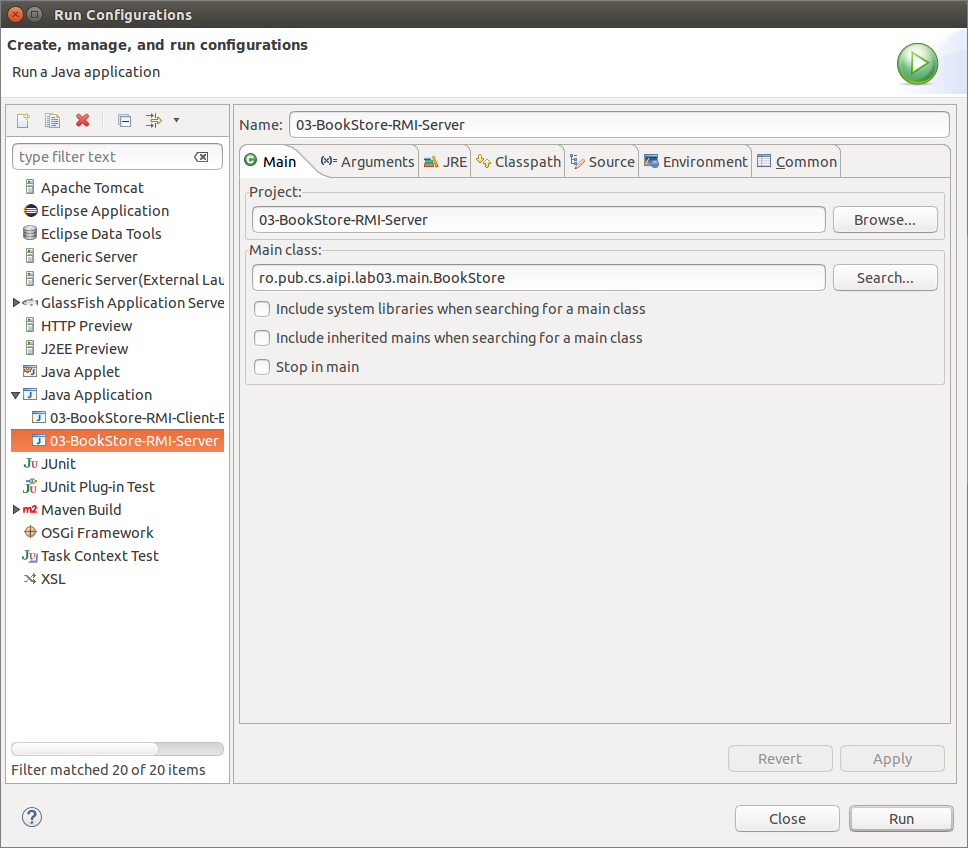Expand the GlassFish Application Server node
Viewport: 968px width, 848px height.
pos(16,302)
